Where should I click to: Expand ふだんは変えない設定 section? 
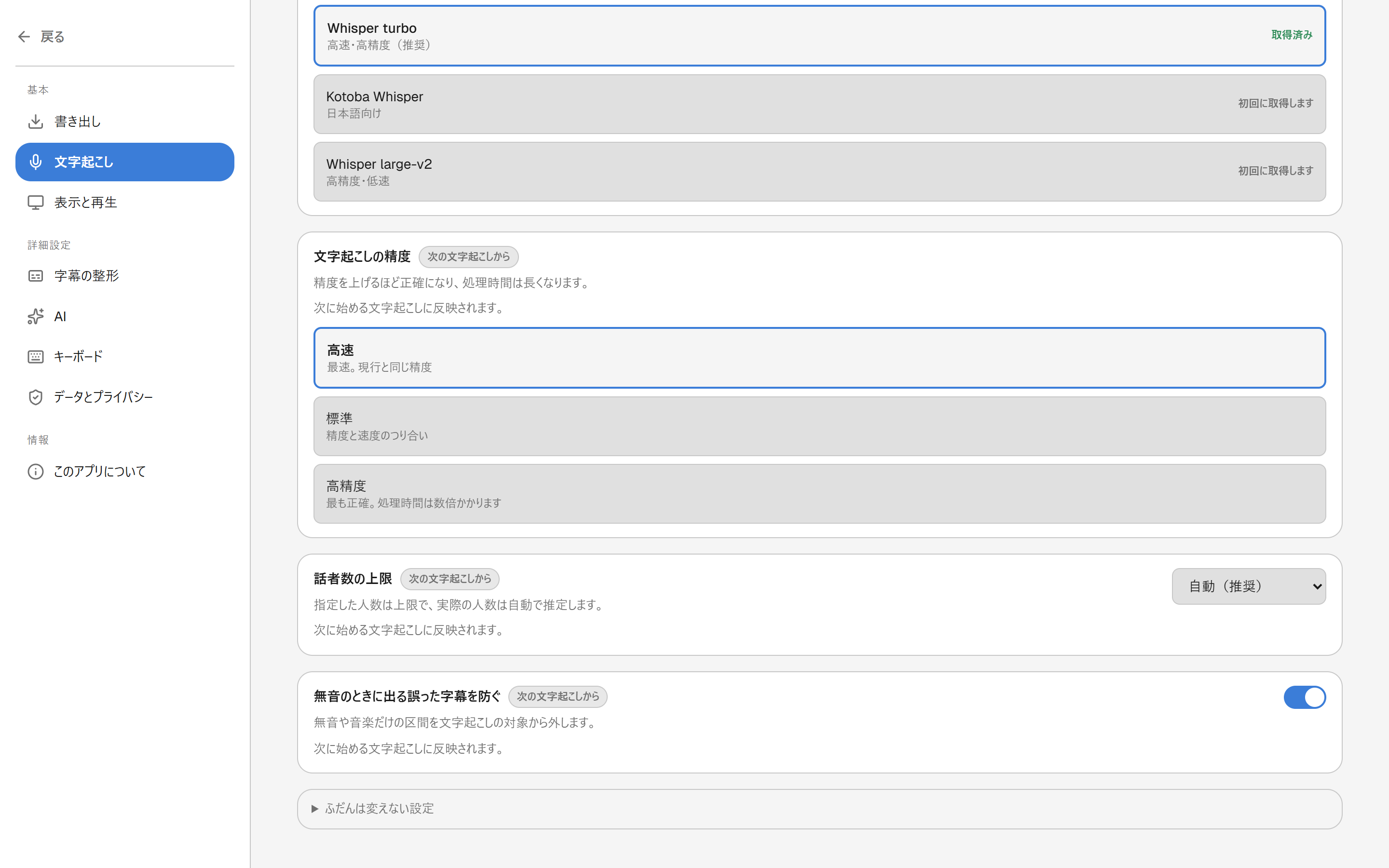coord(819,808)
